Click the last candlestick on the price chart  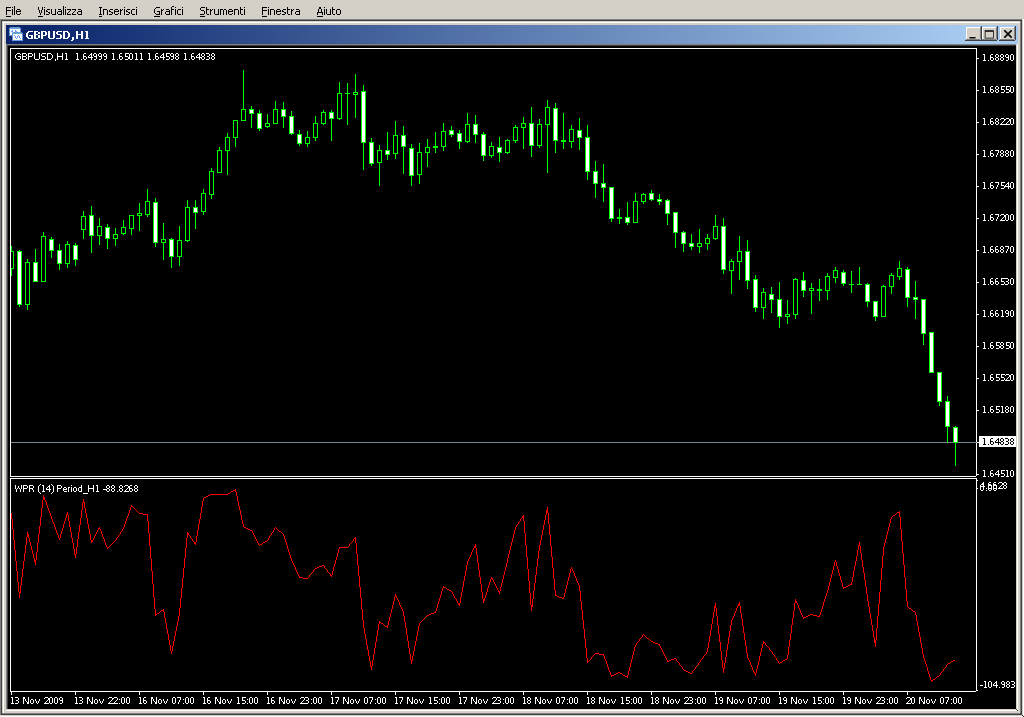click(x=955, y=446)
